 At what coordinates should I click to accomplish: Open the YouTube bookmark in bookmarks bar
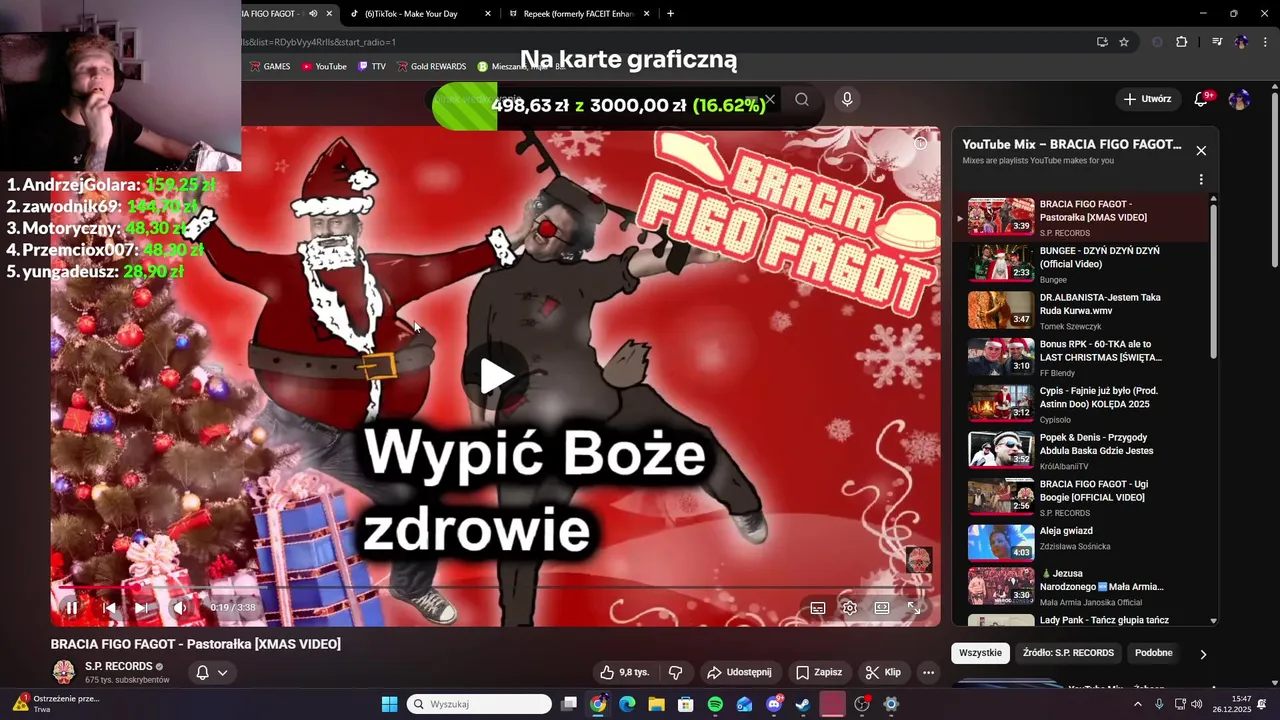tap(324, 67)
